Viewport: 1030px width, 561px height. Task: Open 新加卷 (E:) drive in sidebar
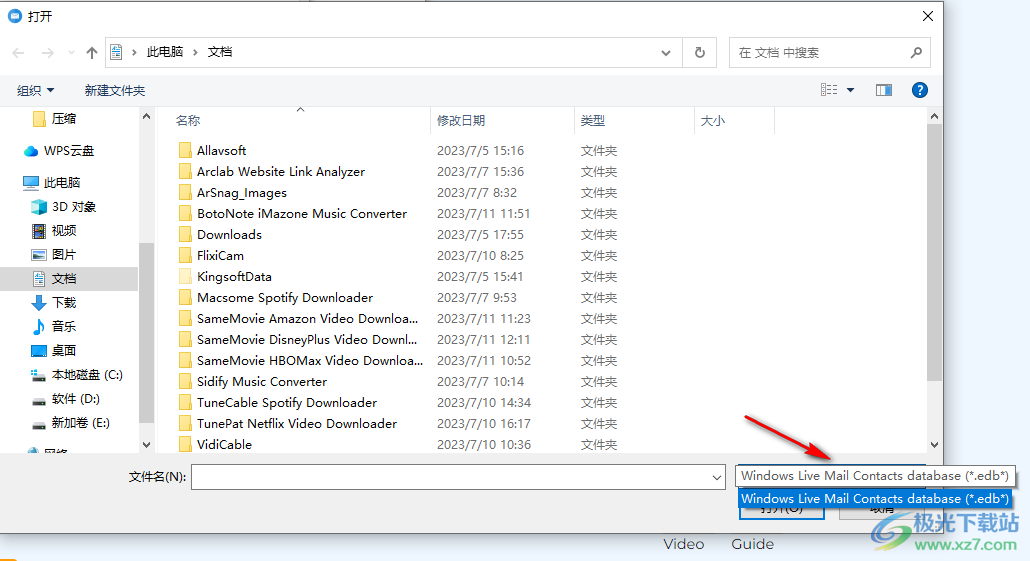tap(80, 423)
